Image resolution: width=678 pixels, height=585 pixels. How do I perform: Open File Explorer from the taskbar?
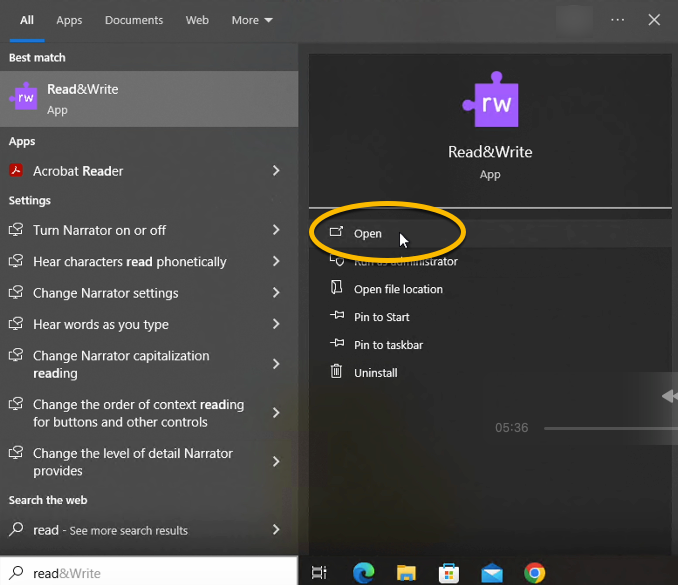tap(406, 572)
